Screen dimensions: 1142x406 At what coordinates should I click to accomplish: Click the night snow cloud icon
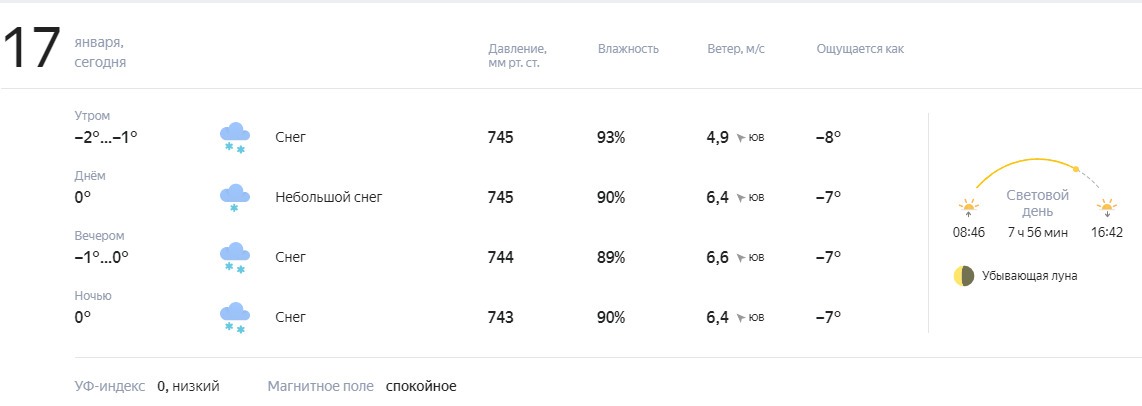235,318
